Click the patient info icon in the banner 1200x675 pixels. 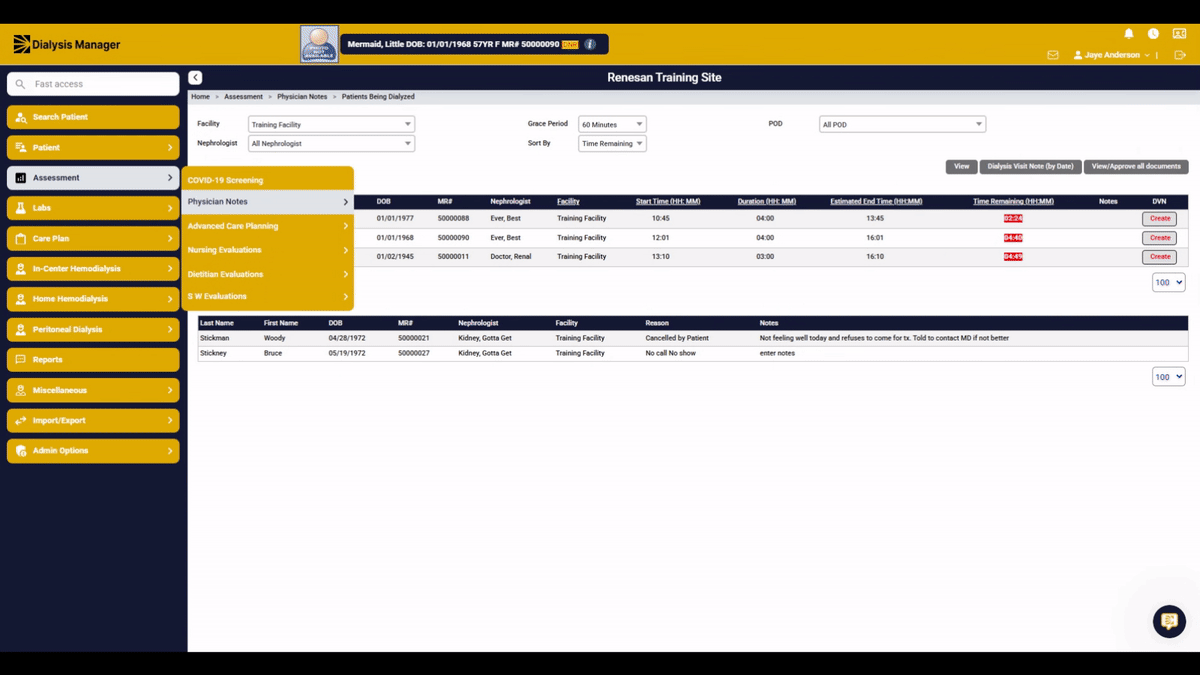point(590,45)
